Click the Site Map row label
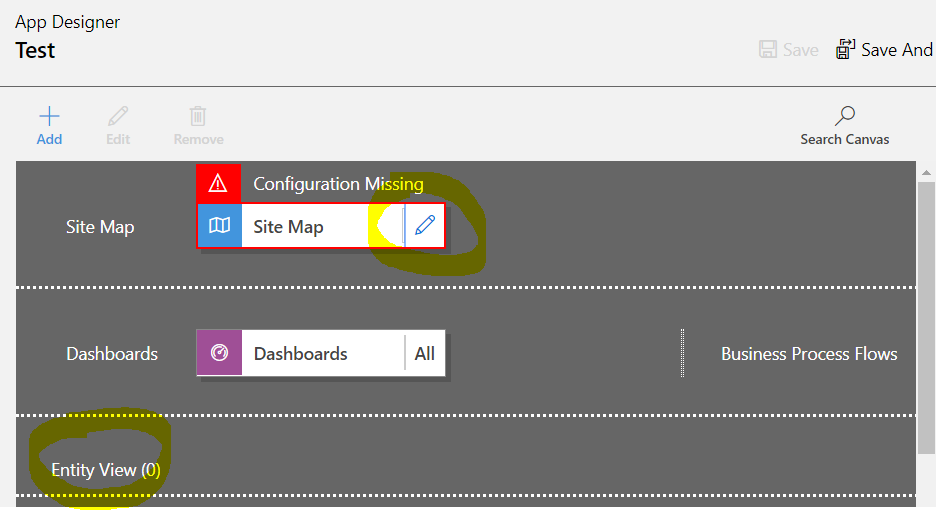This screenshot has width=936, height=510. [x=100, y=227]
